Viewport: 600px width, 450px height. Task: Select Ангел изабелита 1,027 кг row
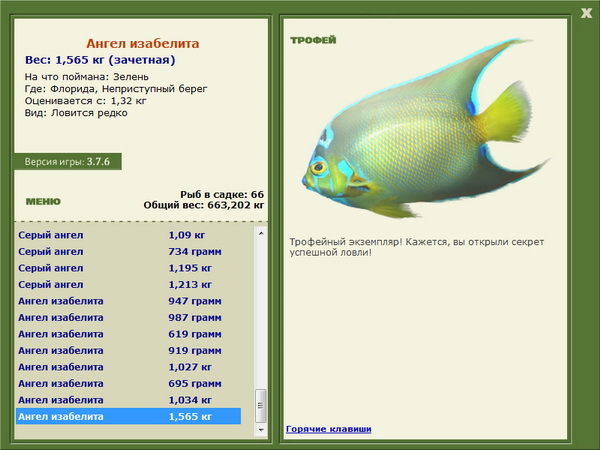(x=129, y=367)
